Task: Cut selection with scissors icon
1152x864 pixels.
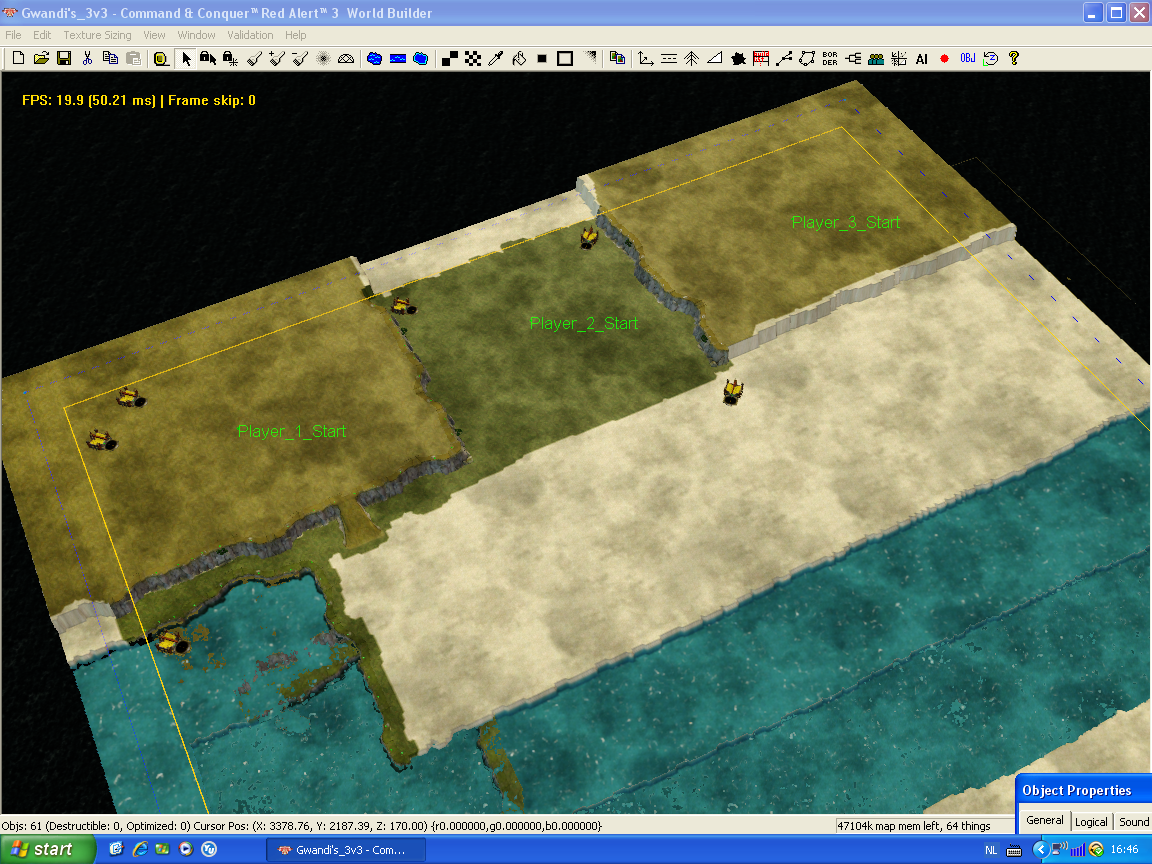Action: (x=87, y=58)
